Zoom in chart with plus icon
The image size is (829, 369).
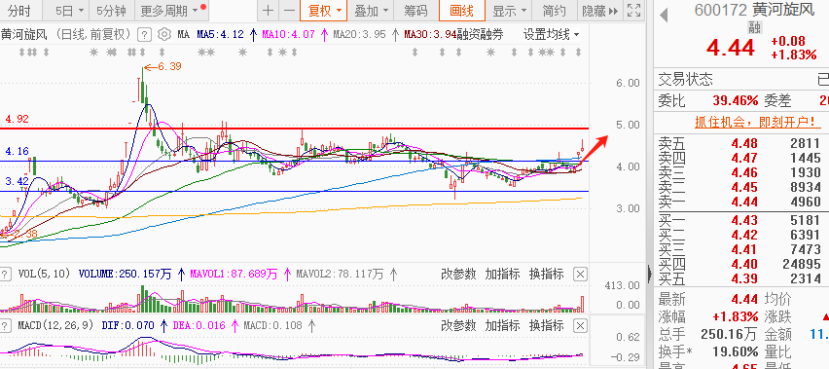[x=269, y=11]
